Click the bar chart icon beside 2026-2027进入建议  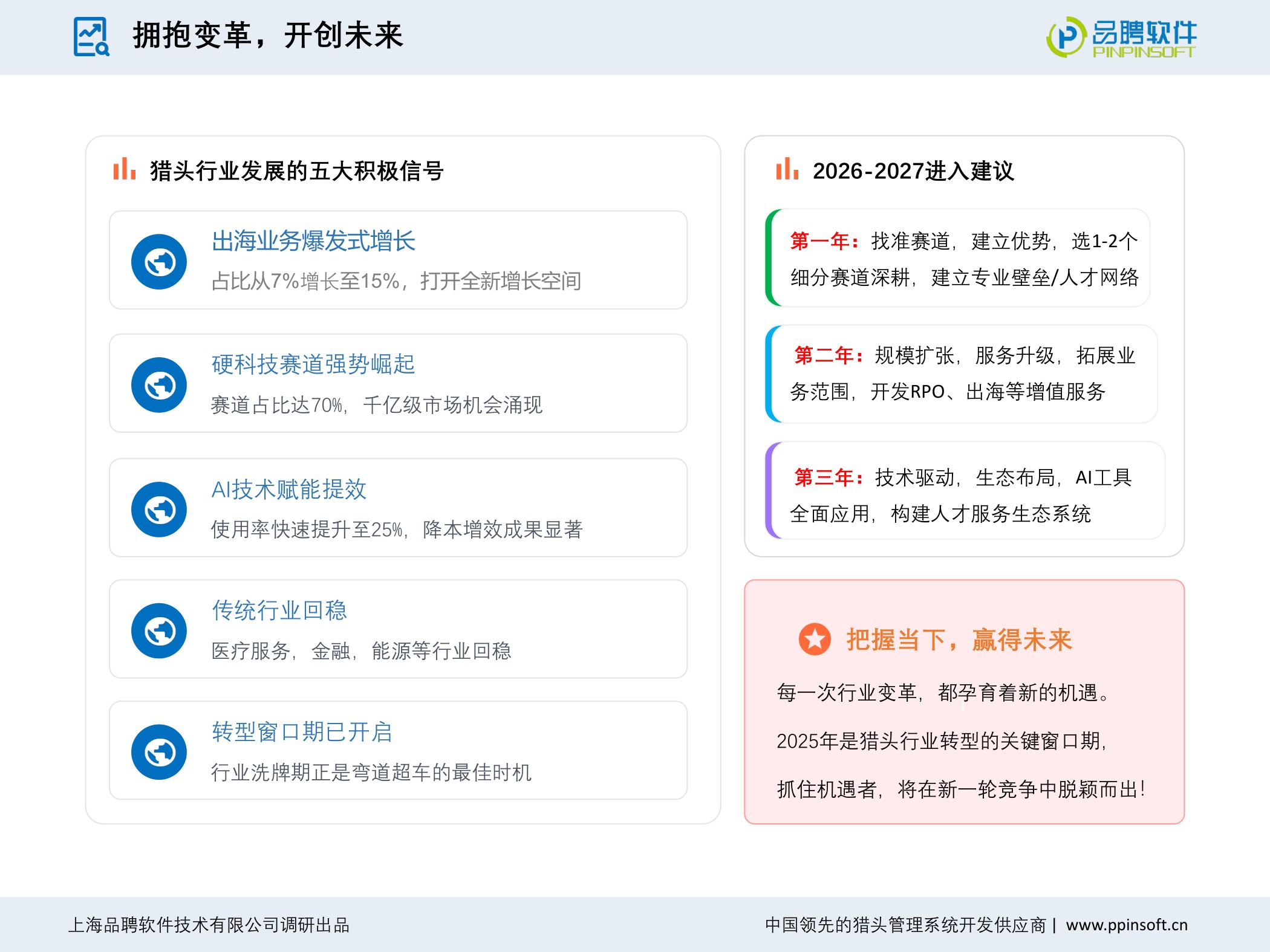(x=787, y=169)
